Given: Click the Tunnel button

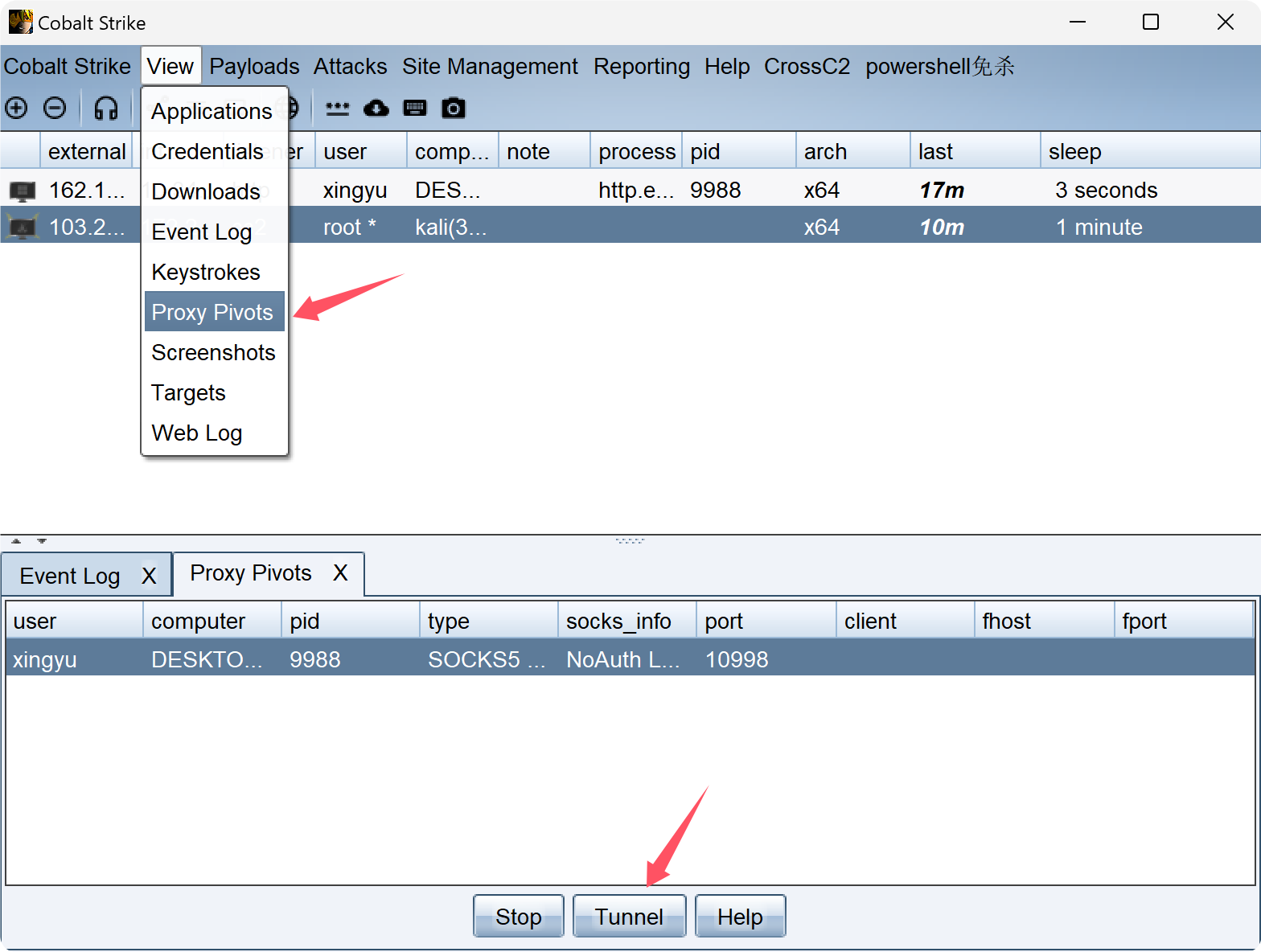Looking at the screenshot, I should click(x=629, y=917).
